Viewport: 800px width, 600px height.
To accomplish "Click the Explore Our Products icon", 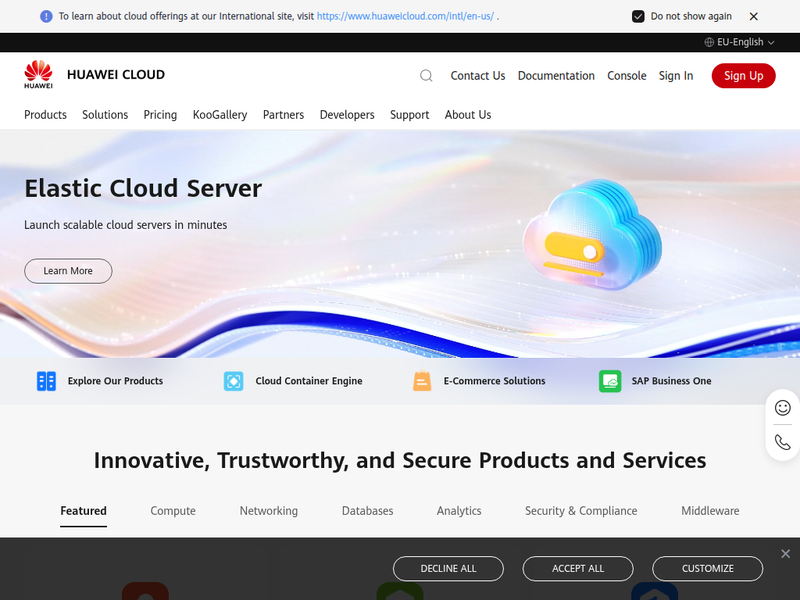I will 46,381.
